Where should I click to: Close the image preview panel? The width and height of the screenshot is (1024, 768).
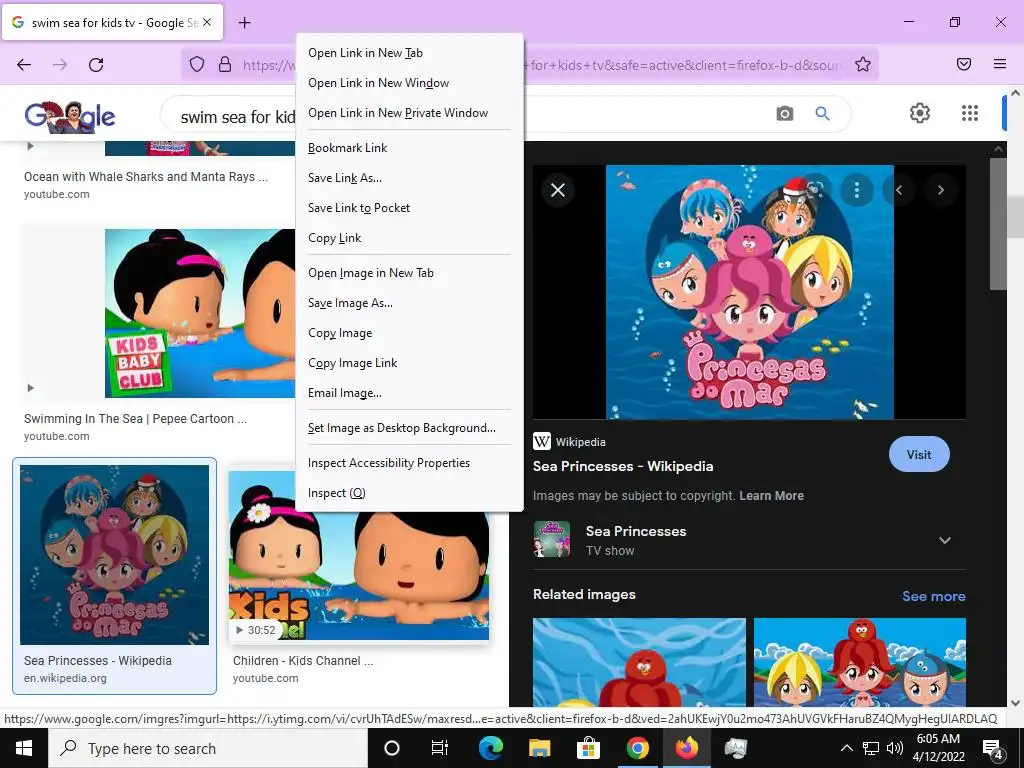(558, 190)
